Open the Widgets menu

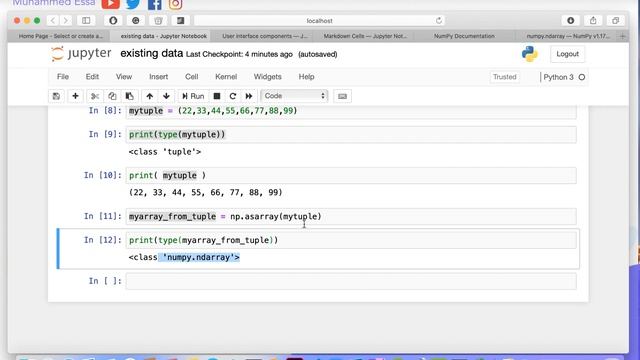pos(267,77)
